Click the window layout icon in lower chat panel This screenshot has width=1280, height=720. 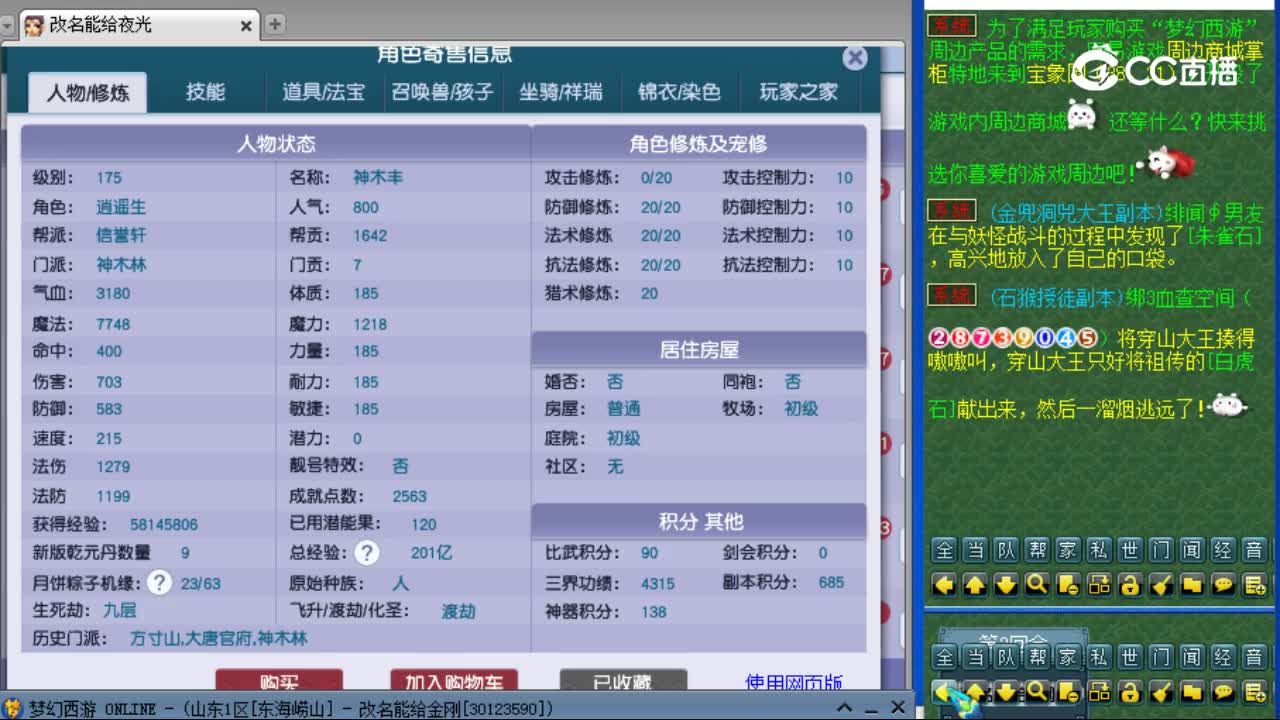1098,691
